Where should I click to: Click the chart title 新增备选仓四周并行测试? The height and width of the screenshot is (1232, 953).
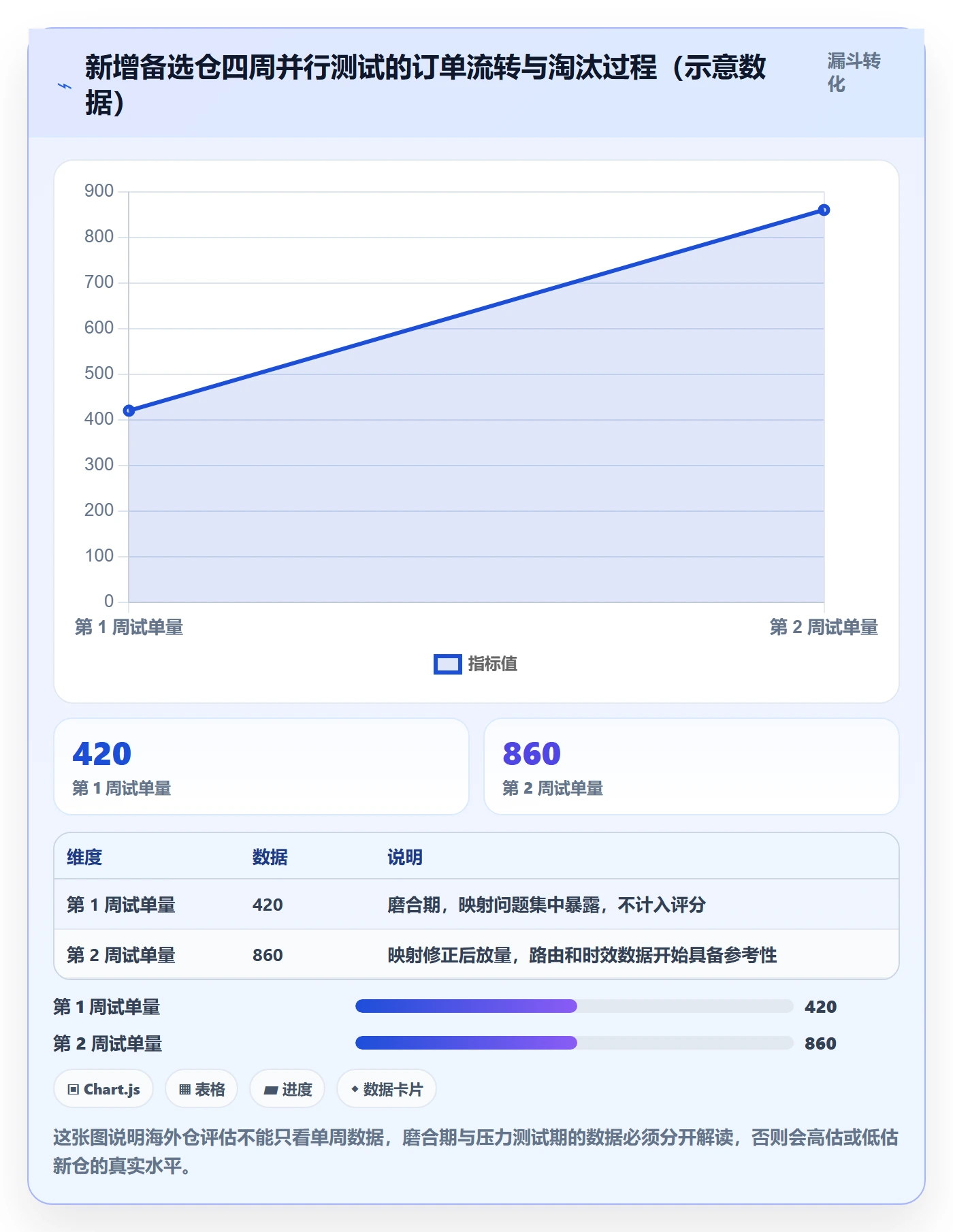tap(426, 85)
